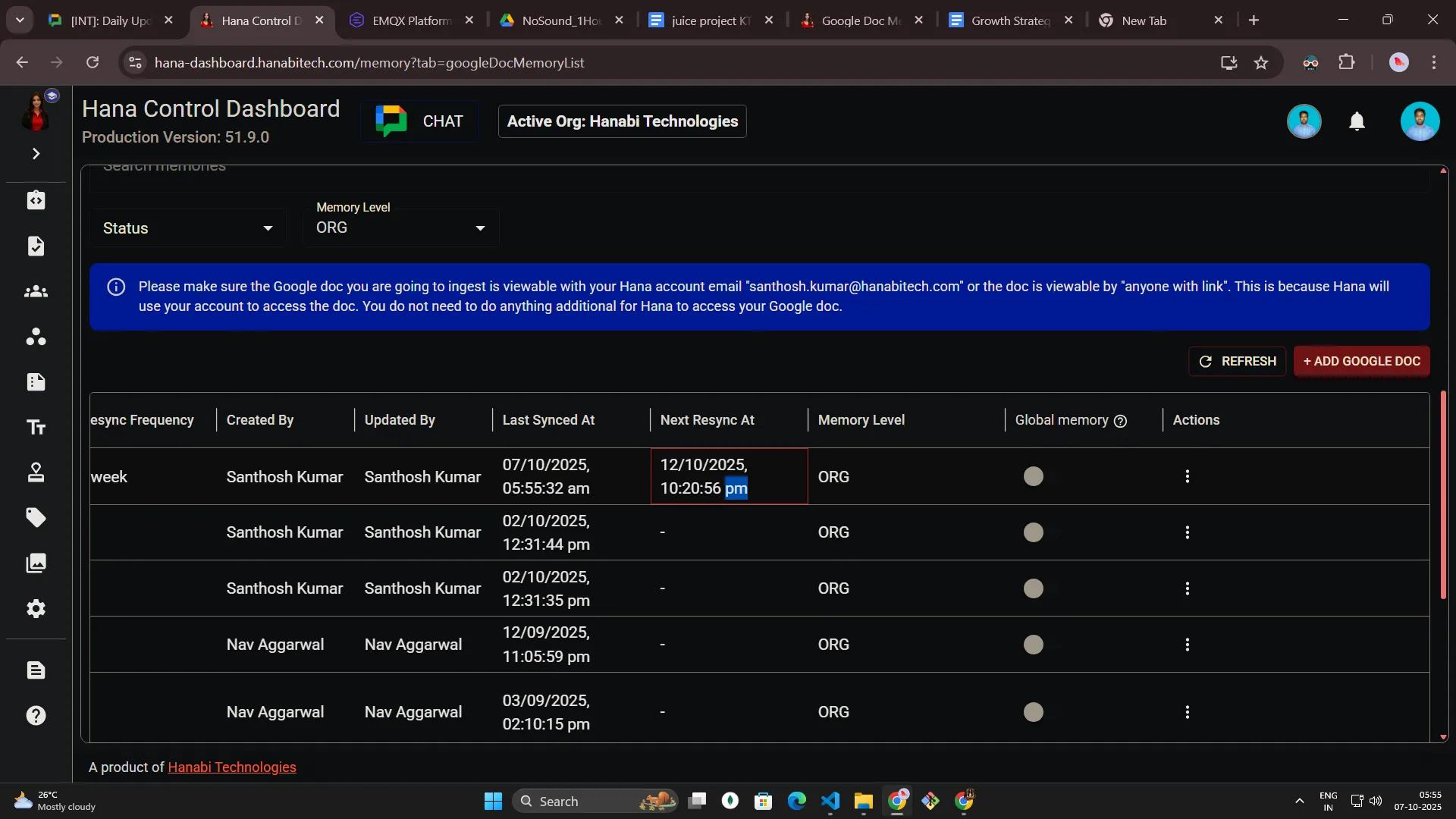Image resolution: width=1456 pixels, height=819 pixels.
Task: Open the Help question mark icon
Action: pos(36,715)
